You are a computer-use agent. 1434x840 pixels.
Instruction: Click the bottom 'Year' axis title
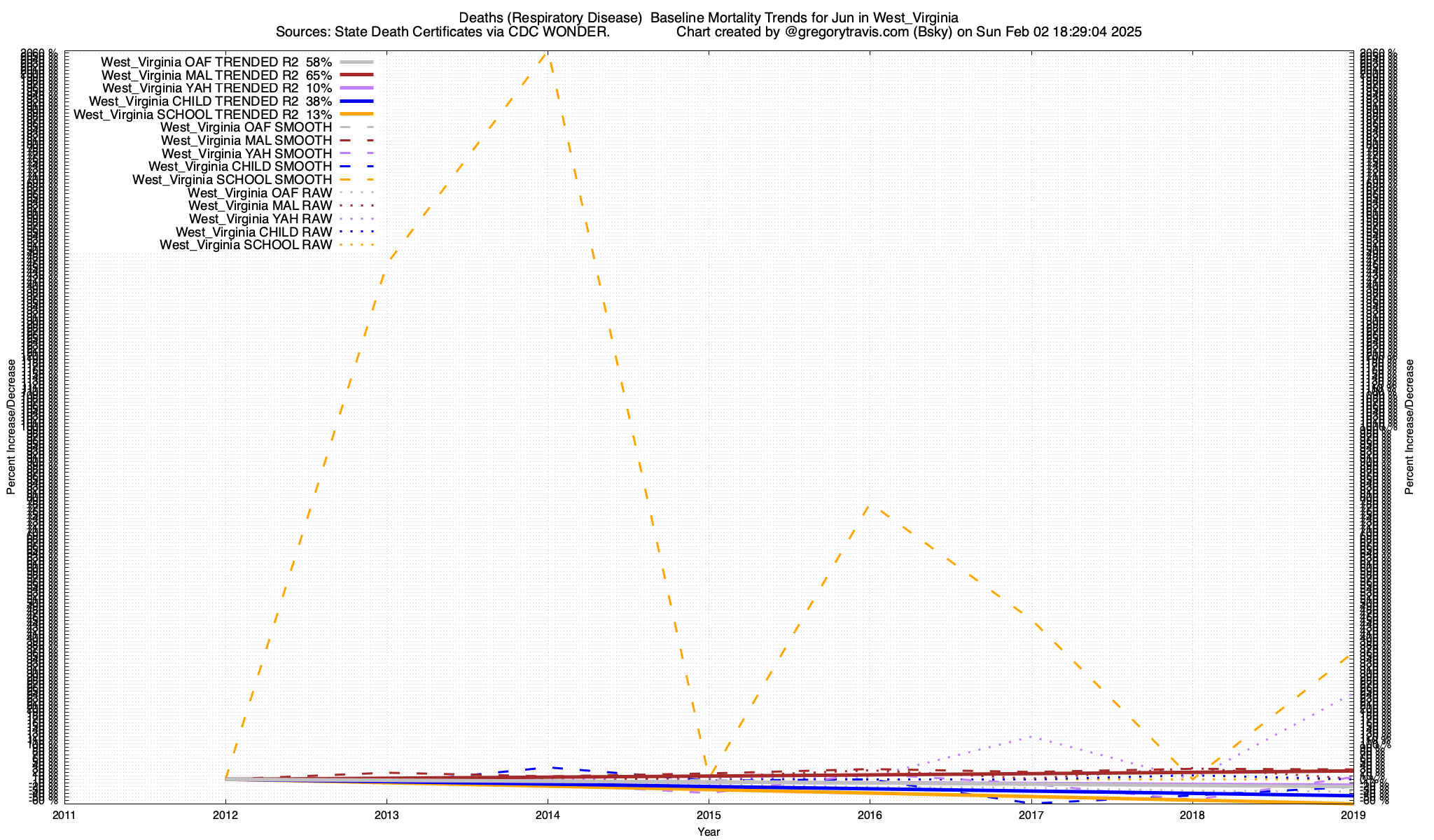tap(709, 832)
